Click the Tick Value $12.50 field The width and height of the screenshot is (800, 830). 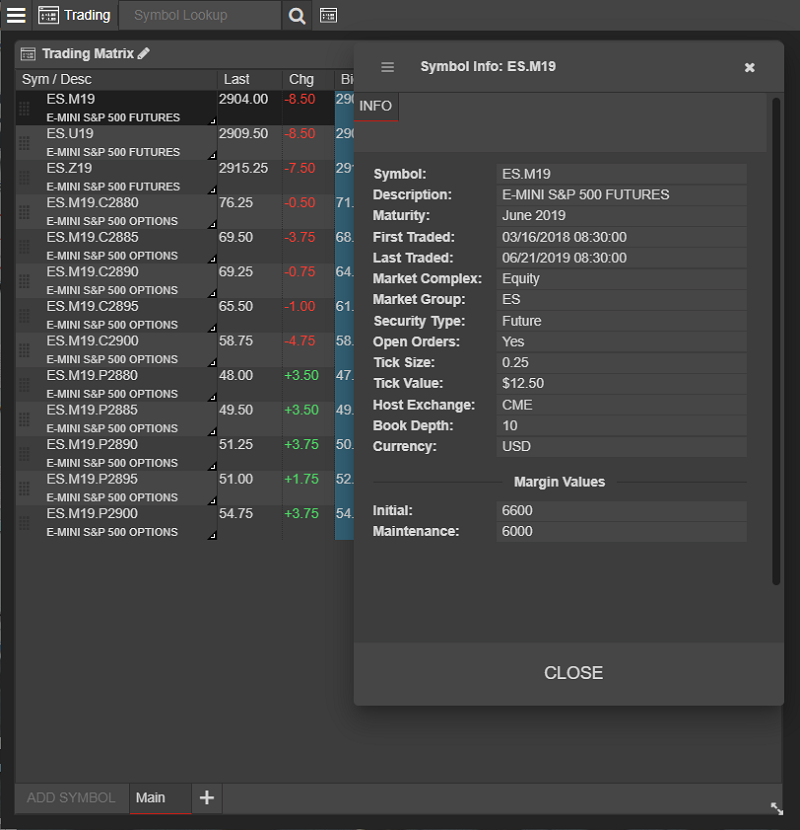click(622, 383)
